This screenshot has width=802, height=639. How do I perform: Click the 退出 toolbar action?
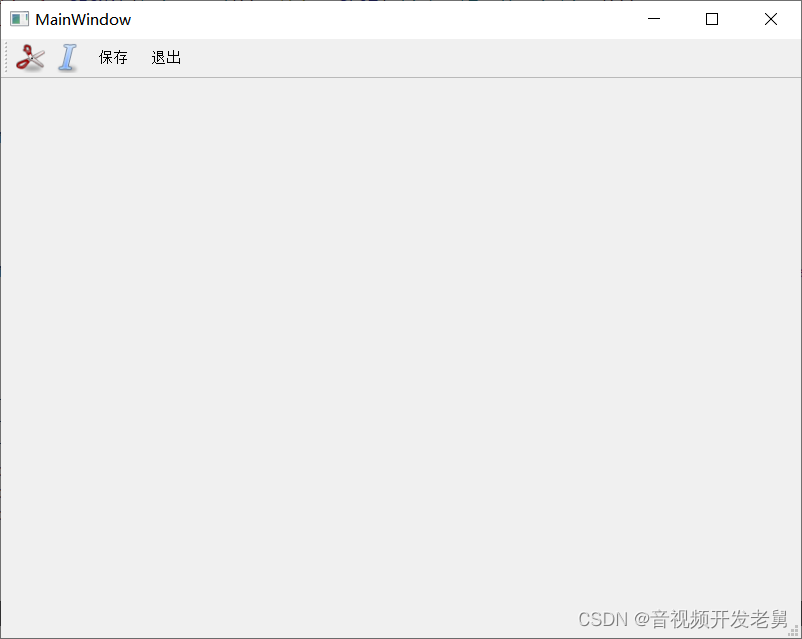pyautogui.click(x=166, y=57)
